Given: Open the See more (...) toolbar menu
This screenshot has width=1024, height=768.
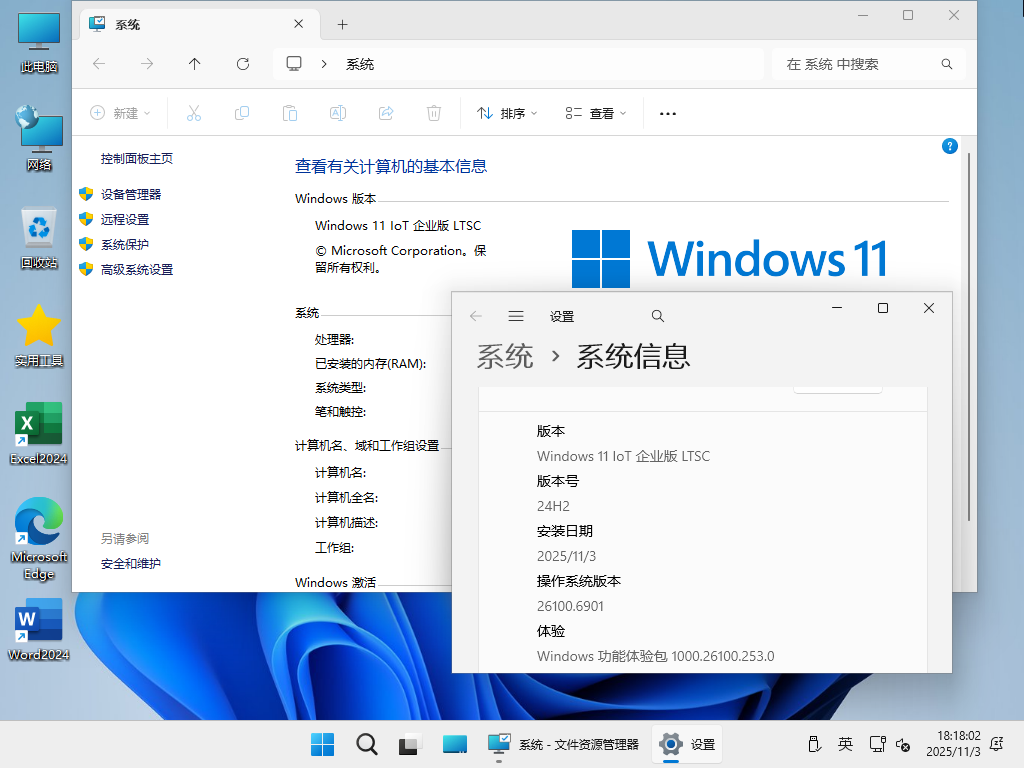Looking at the screenshot, I should tap(667, 113).
